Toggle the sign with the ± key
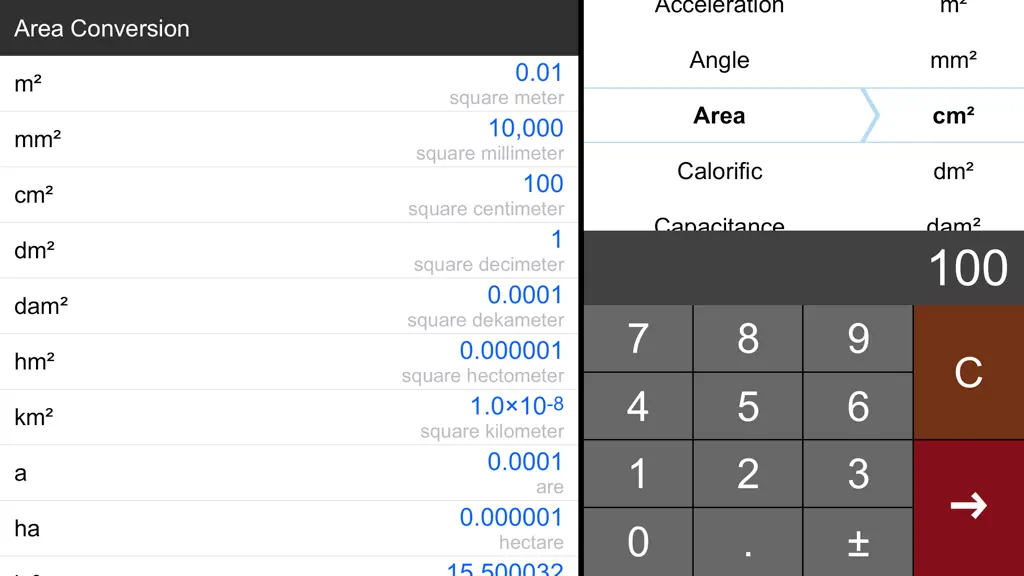Image resolution: width=1024 pixels, height=576 pixels. [x=858, y=542]
